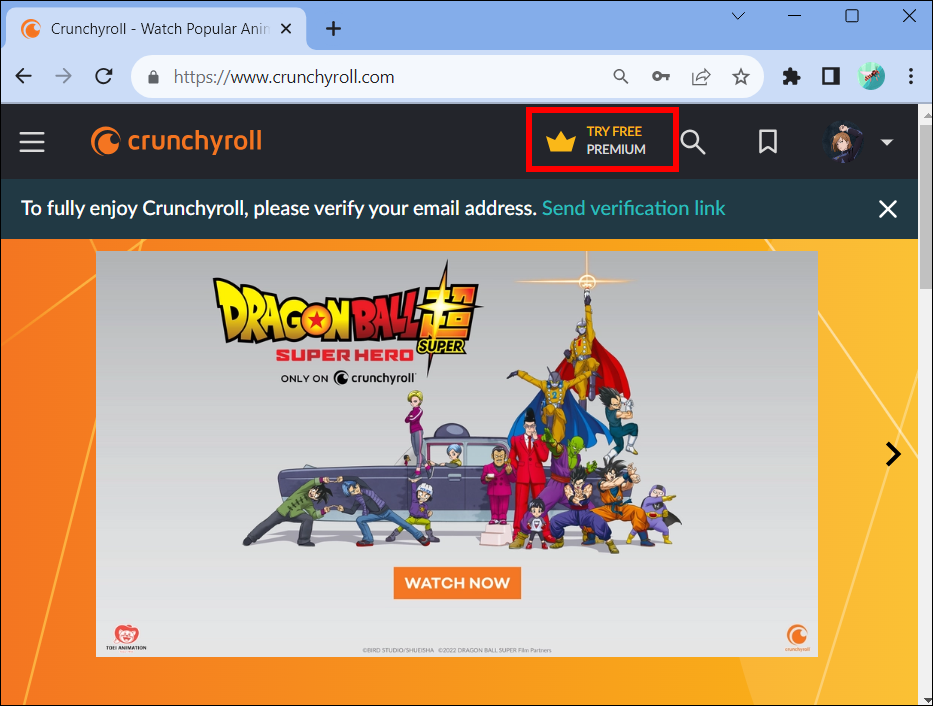Open the Dragon Ball Super Hero banner
The height and width of the screenshot is (706, 933).
(456, 454)
